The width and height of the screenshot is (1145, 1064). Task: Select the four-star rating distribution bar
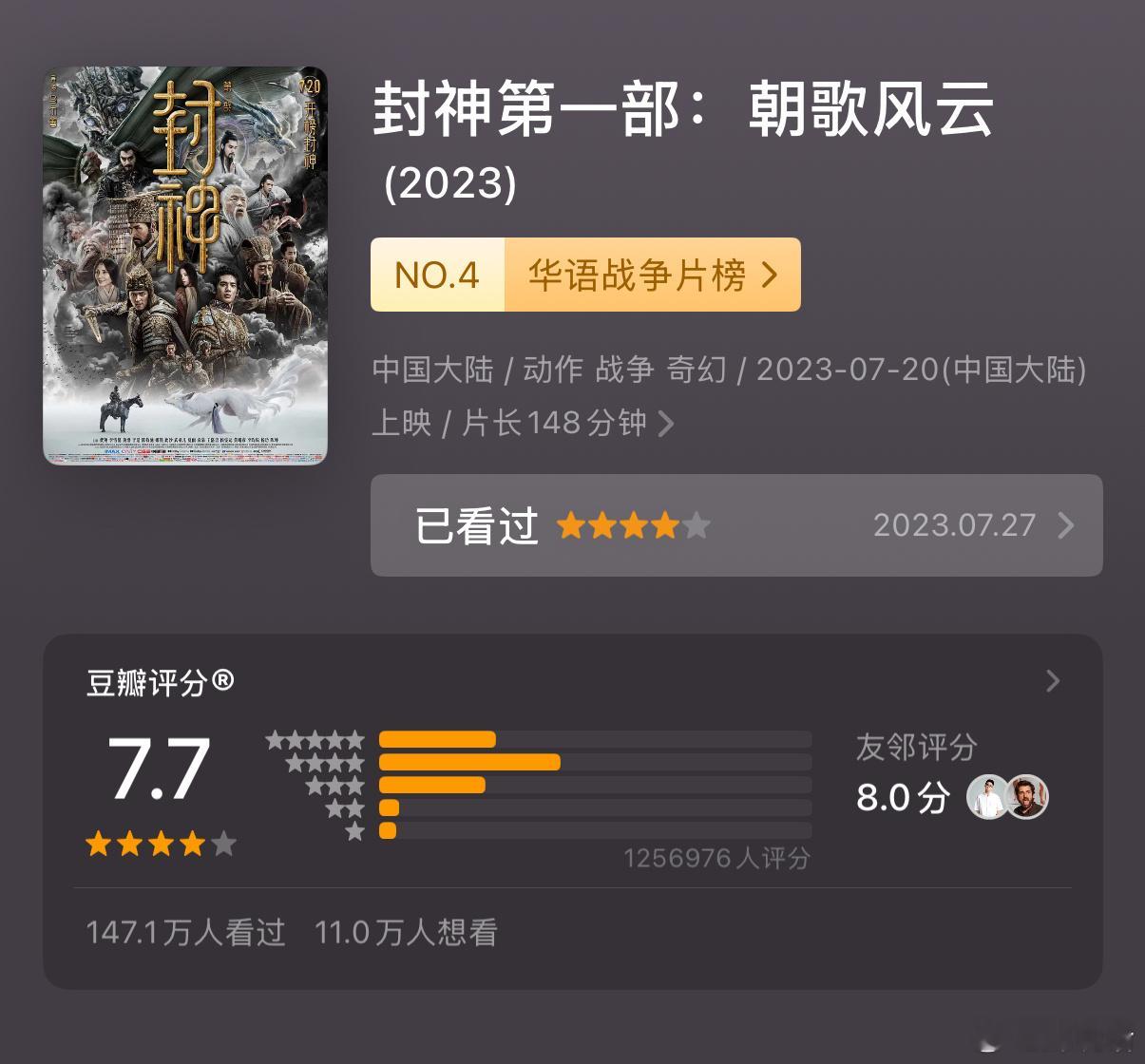pos(595,762)
